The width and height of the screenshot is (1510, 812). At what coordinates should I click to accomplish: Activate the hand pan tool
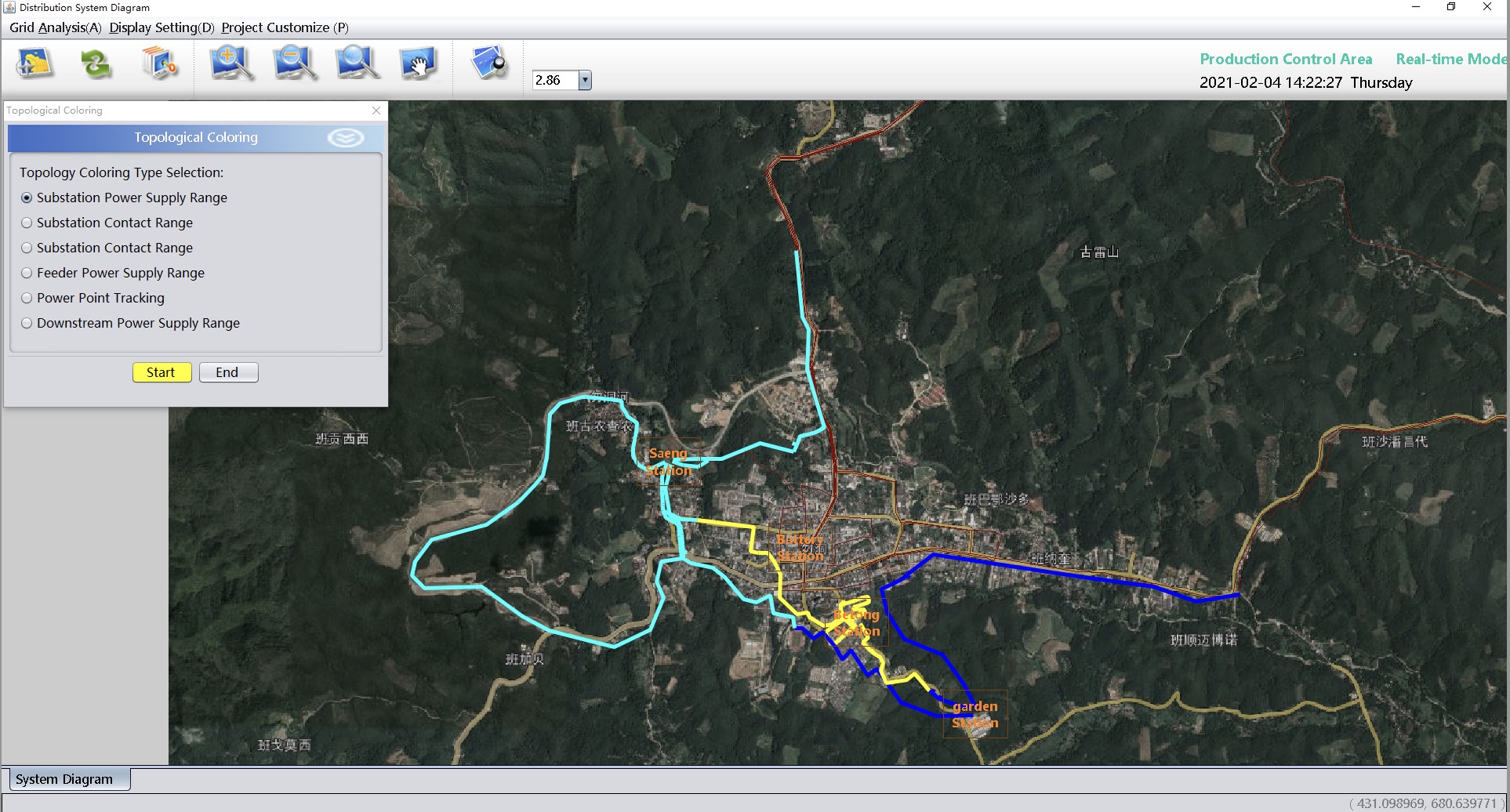point(418,63)
